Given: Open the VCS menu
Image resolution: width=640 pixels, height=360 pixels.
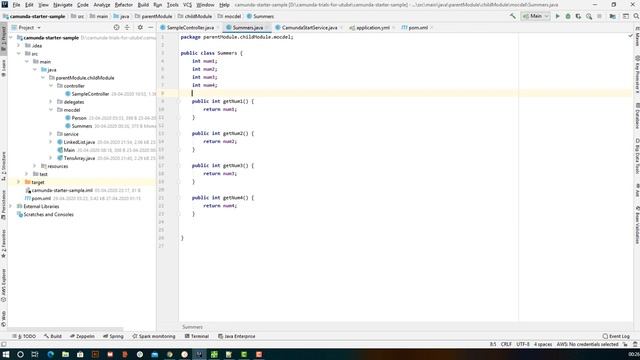Looking at the screenshot, I should click(x=187, y=5).
